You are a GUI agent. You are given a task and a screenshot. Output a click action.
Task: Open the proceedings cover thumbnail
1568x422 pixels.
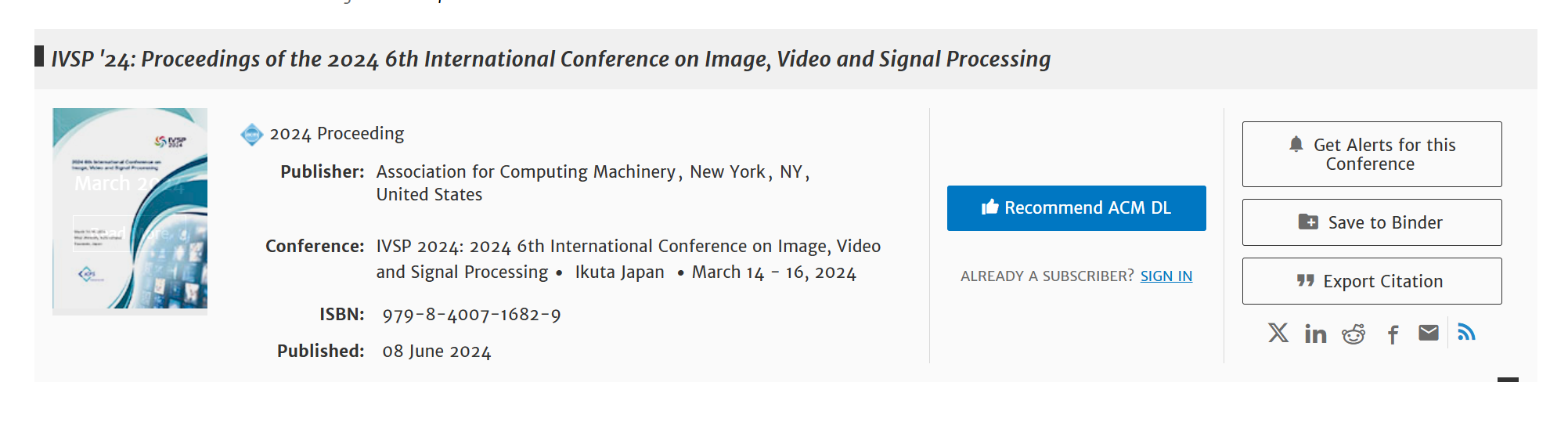tap(130, 210)
